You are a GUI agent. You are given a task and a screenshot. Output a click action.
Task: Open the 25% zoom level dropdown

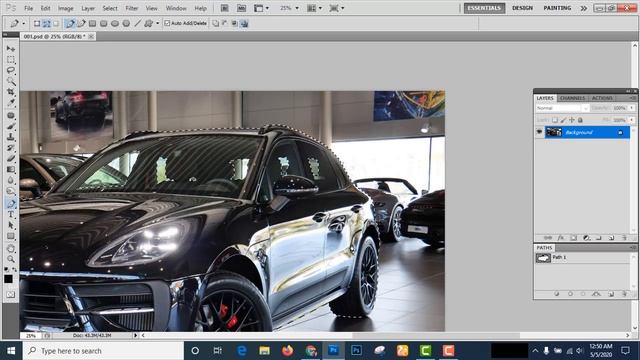coord(297,8)
